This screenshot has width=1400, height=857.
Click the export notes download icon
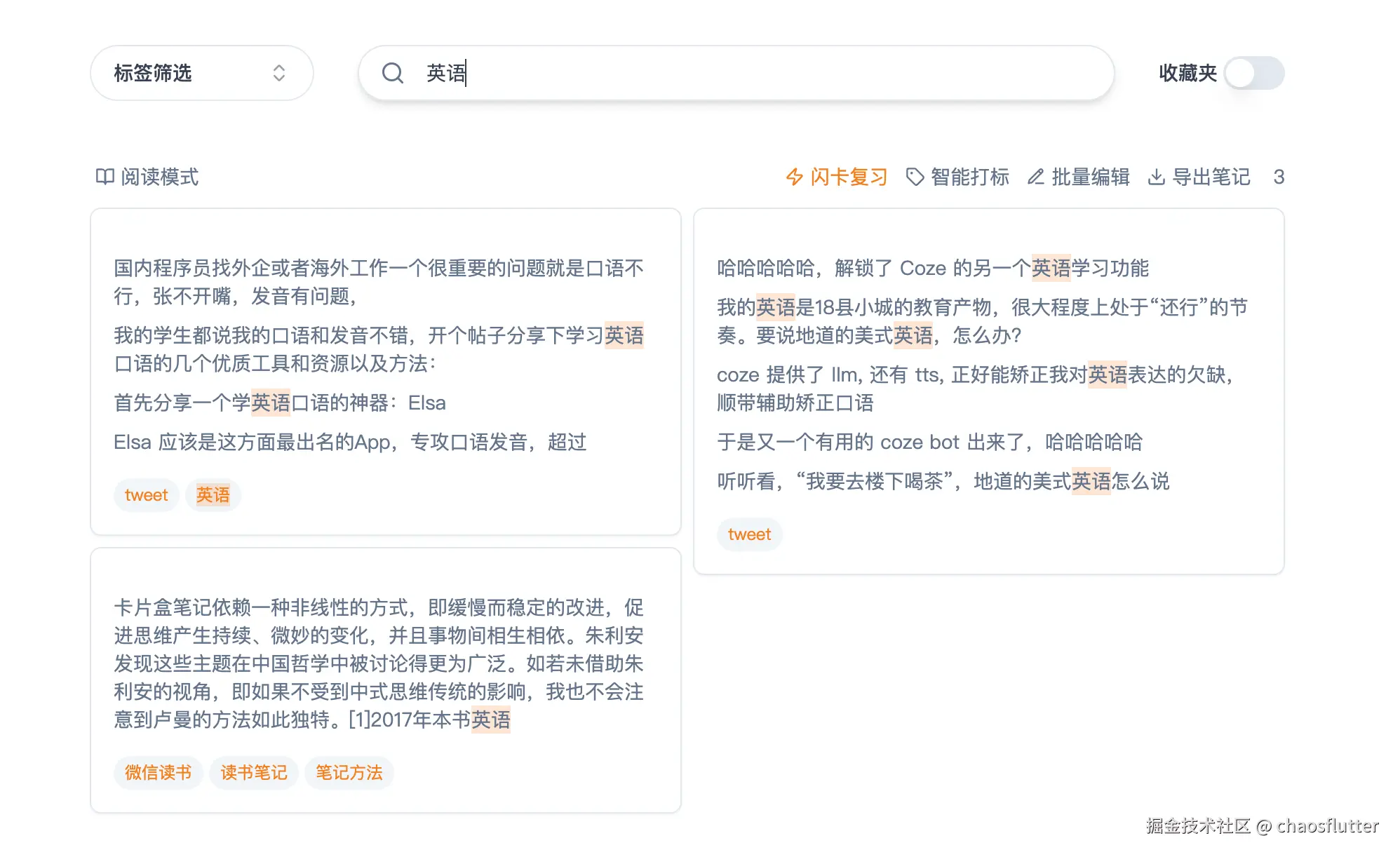pos(1156,177)
